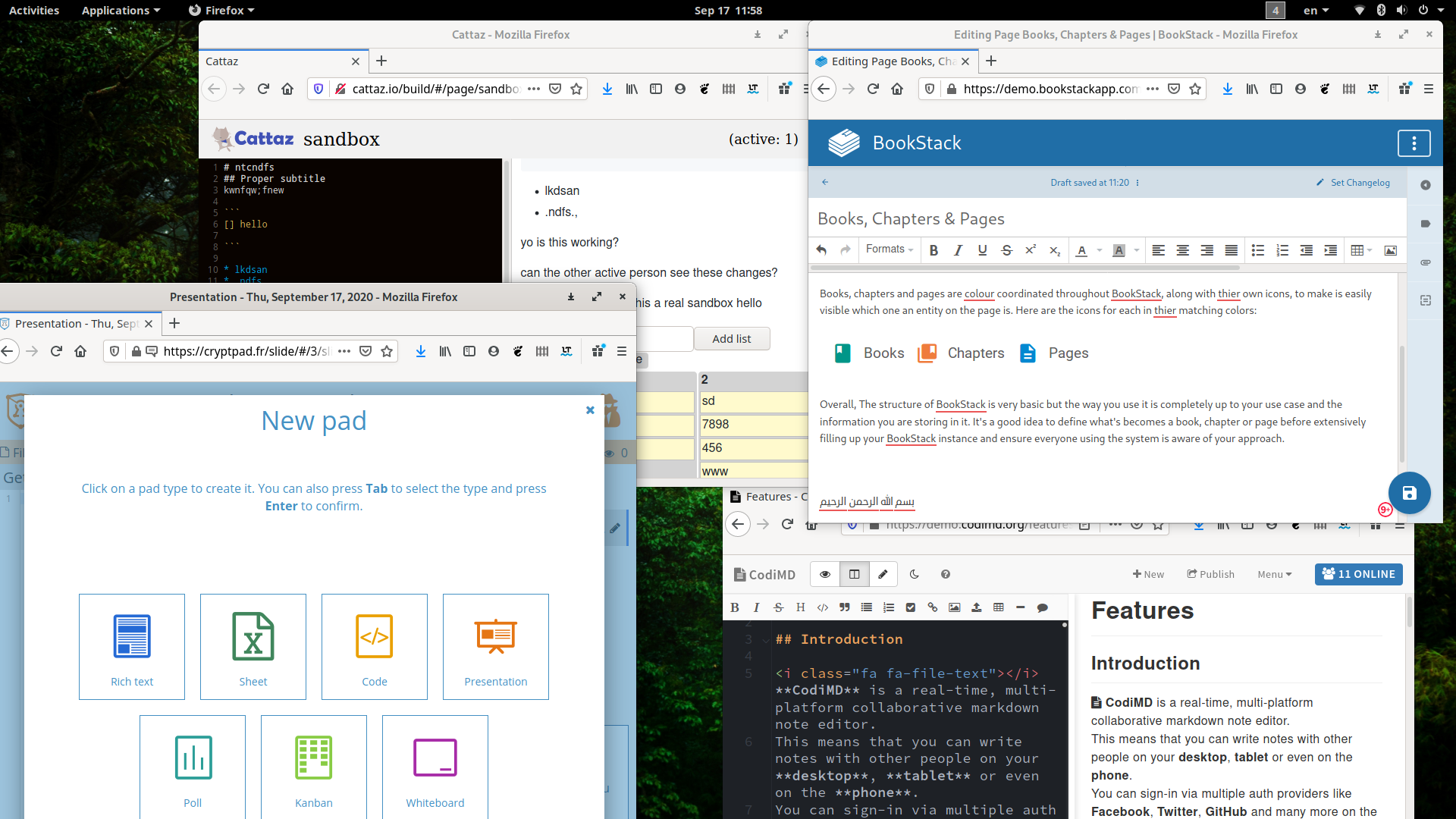Click the Bold formatting icon in BookStack
This screenshot has height=819, width=1456.
[x=933, y=250]
